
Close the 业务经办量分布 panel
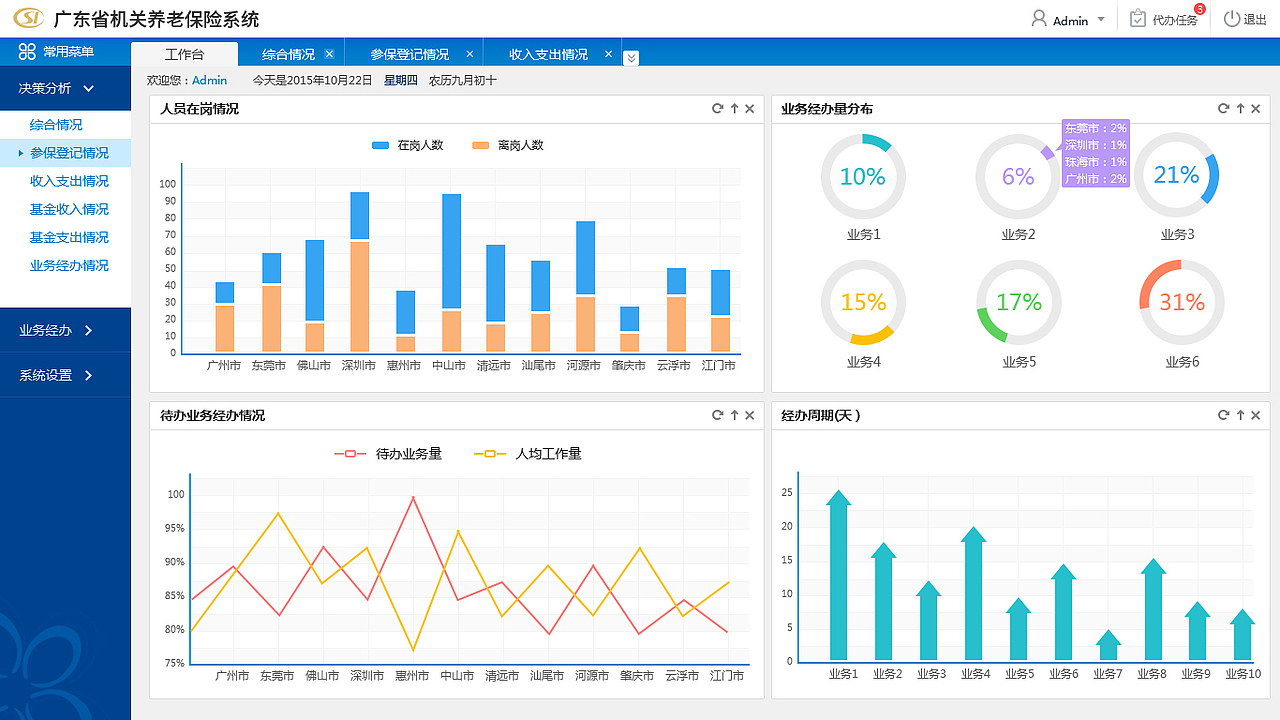(x=1256, y=108)
